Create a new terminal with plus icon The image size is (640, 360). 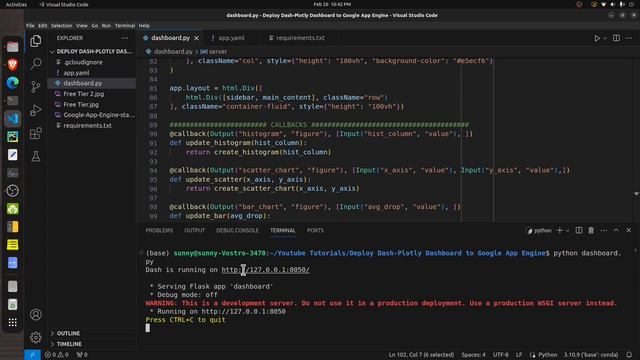point(560,231)
